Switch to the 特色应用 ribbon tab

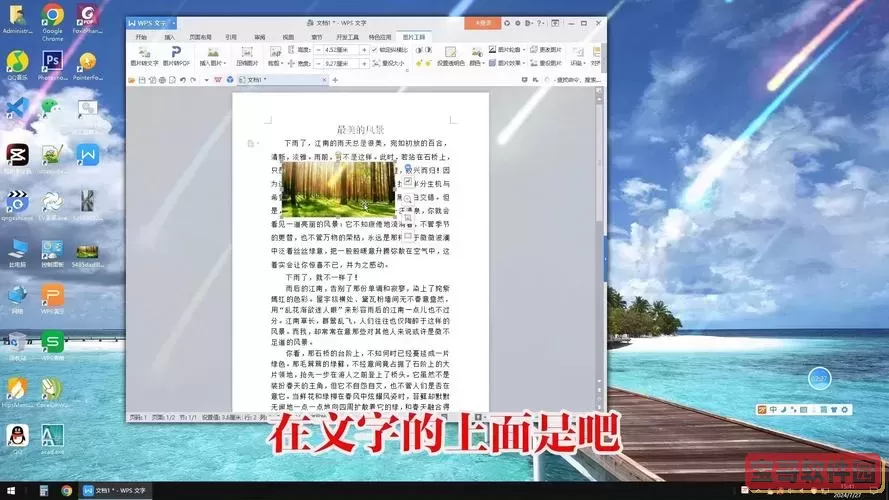tap(380, 37)
